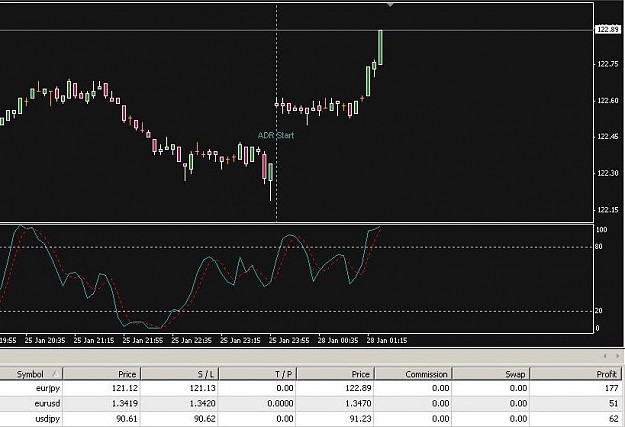Image resolution: width=625 pixels, height=427 pixels.
Task: Click the usdjpy current price 91.23
Action: (360, 419)
